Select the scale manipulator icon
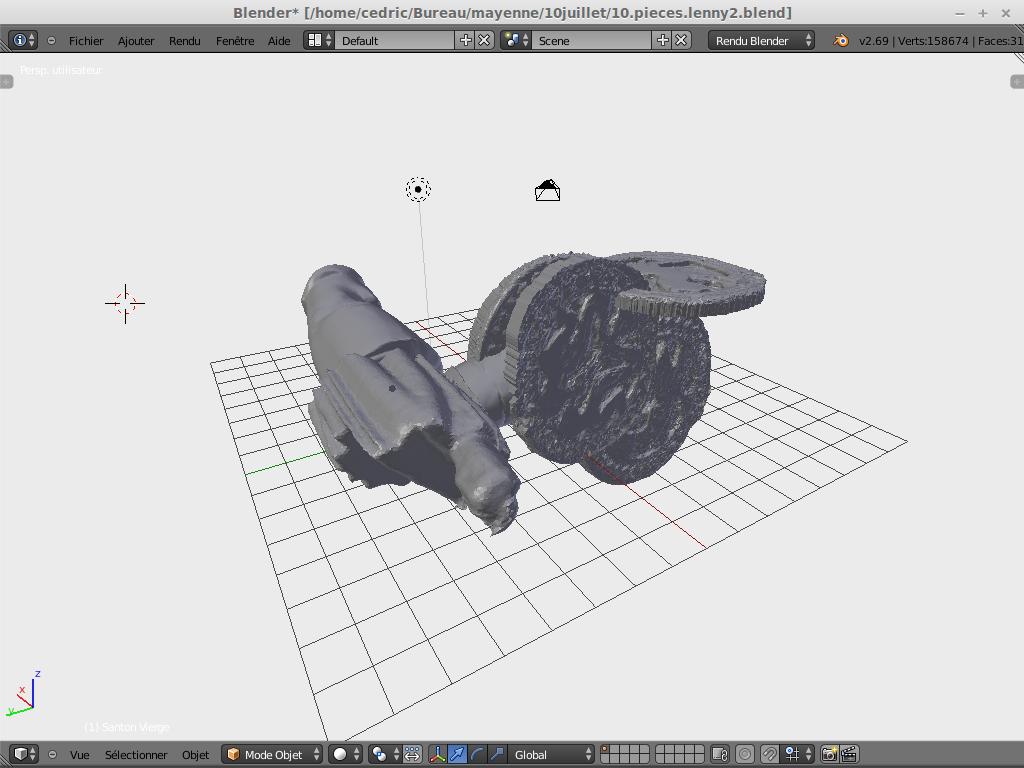 tap(497, 754)
